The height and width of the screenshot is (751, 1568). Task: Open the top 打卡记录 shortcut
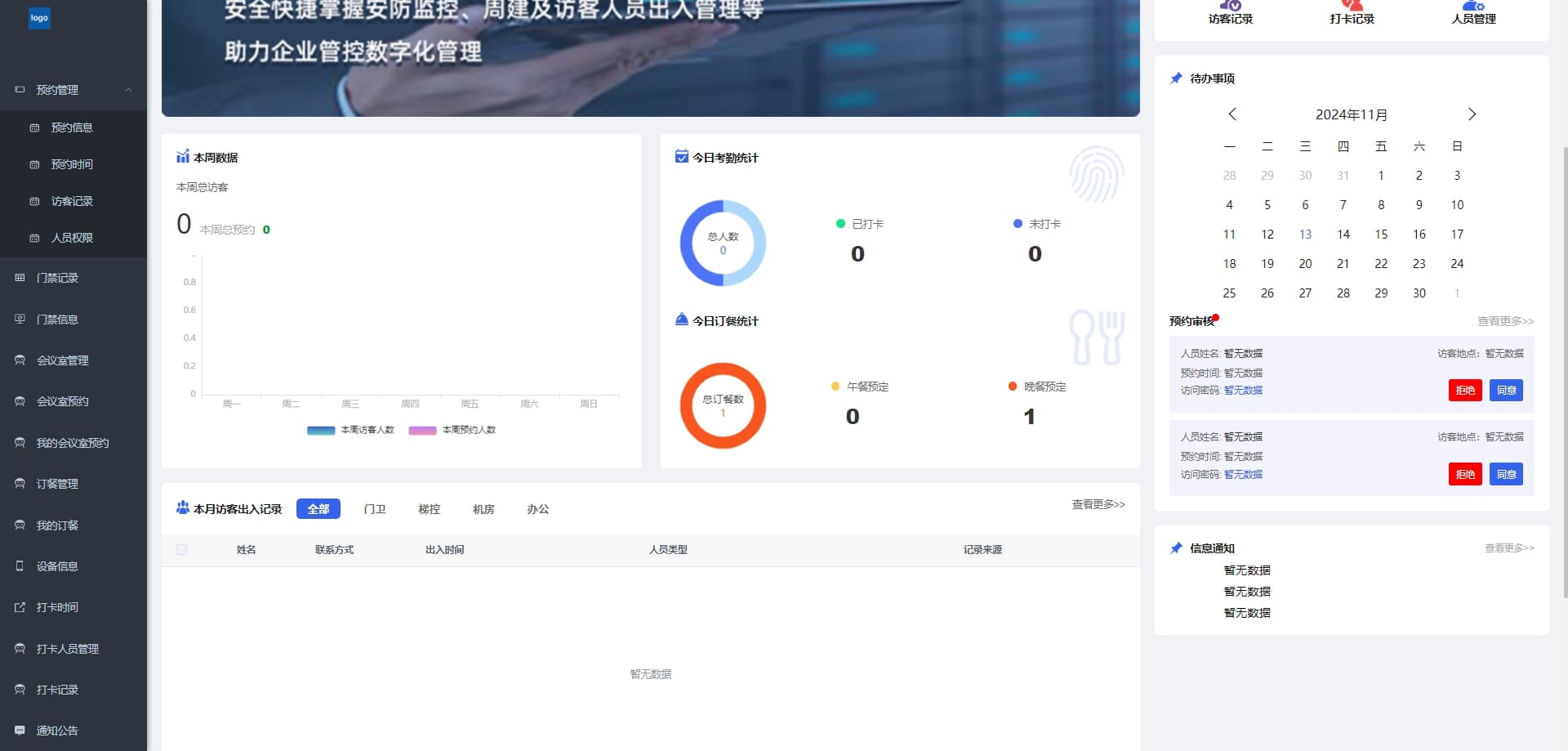(1352, 12)
